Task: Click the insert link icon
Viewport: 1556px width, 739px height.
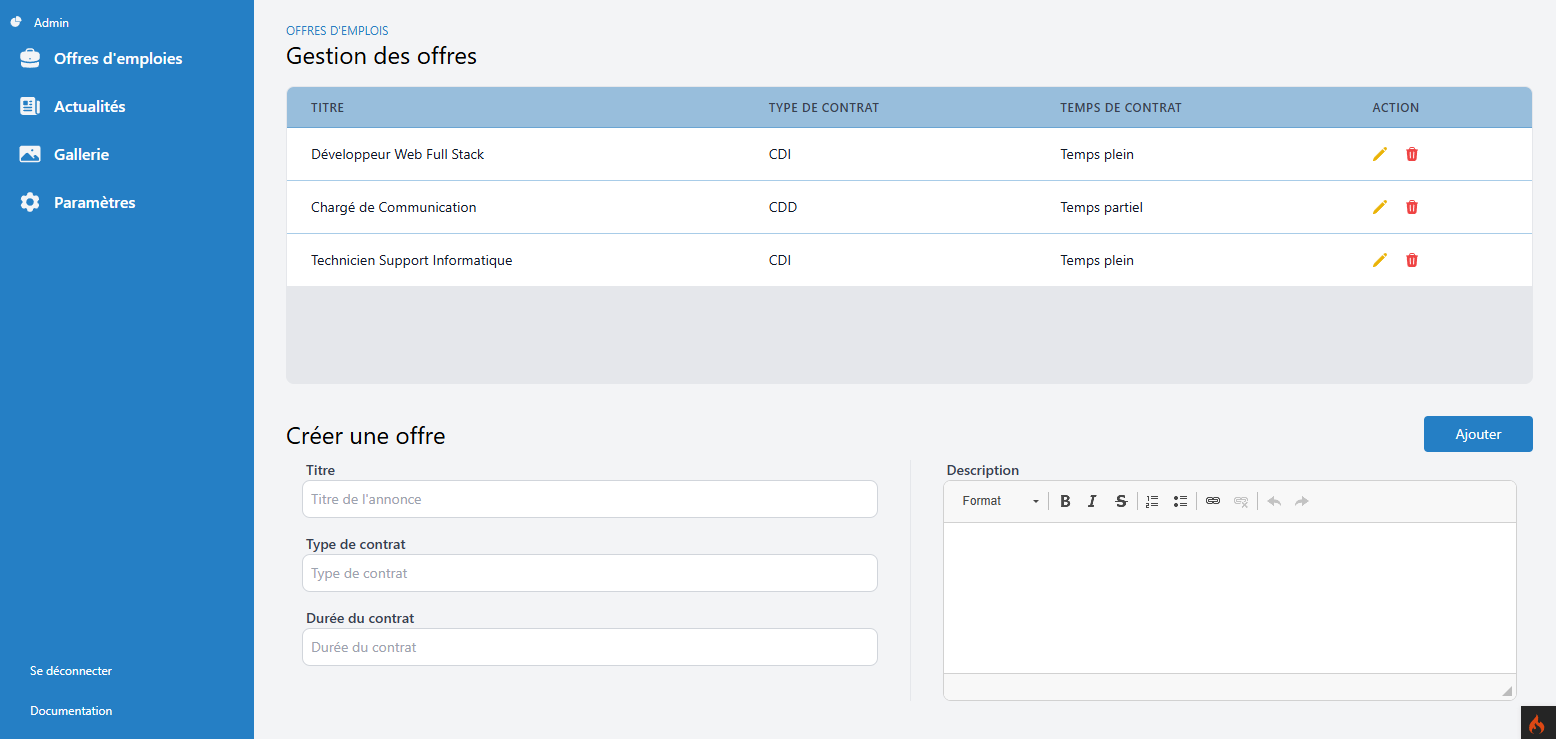Action: [1213, 501]
